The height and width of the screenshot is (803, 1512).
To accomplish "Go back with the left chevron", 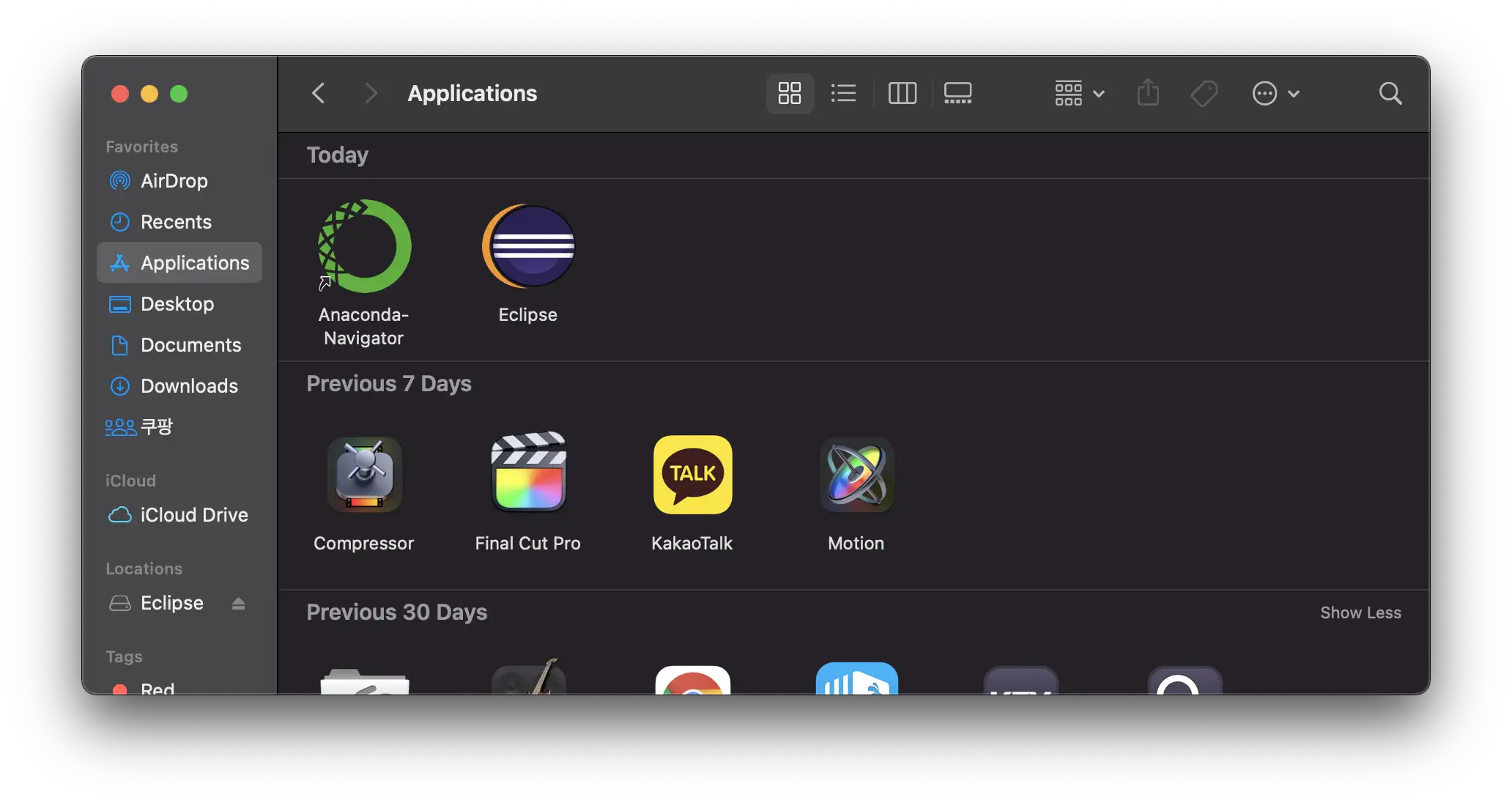I will tap(318, 93).
